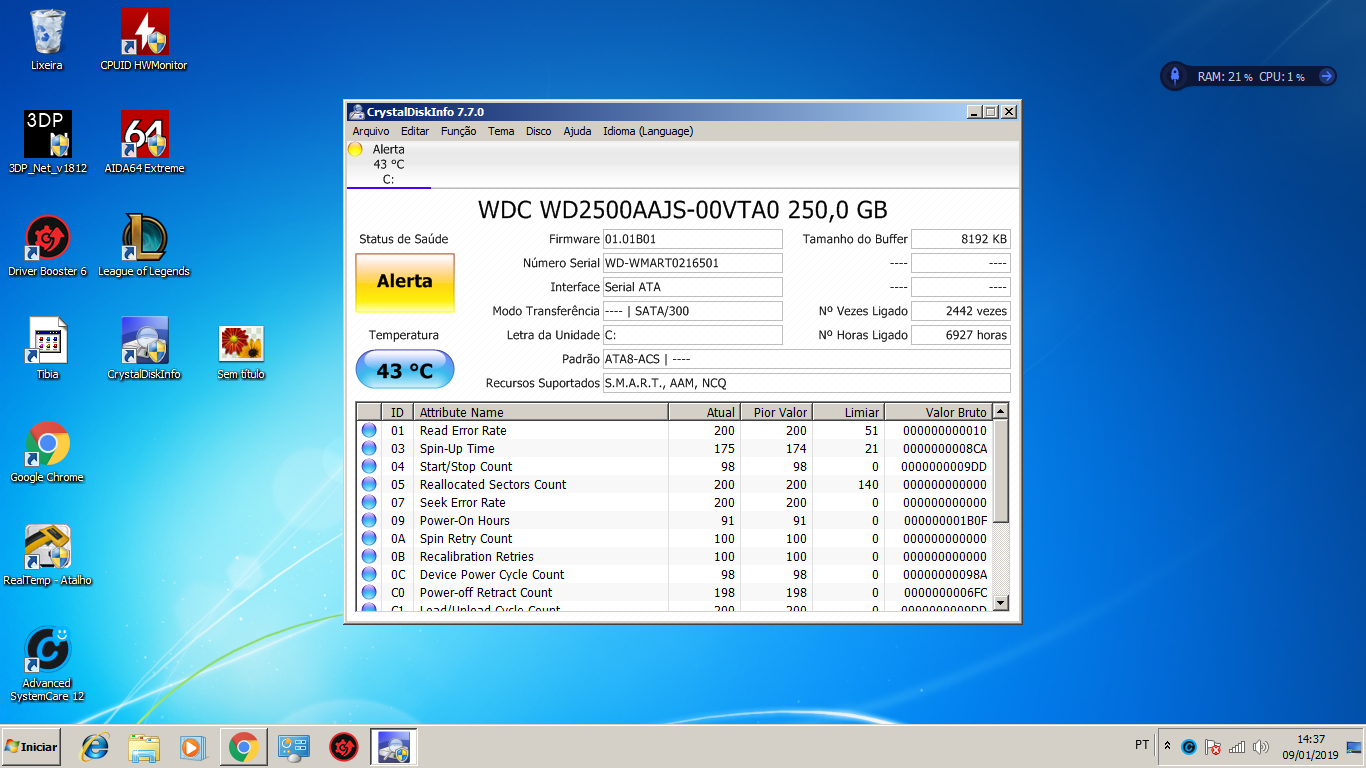This screenshot has width=1366, height=768.
Task: Click the yellow alert disk status circle
Action: coord(355,149)
